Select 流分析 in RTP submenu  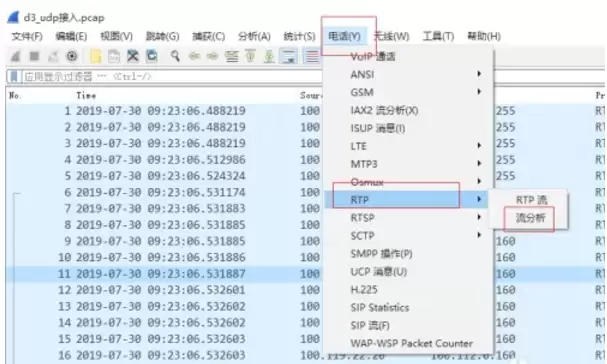pos(530,218)
